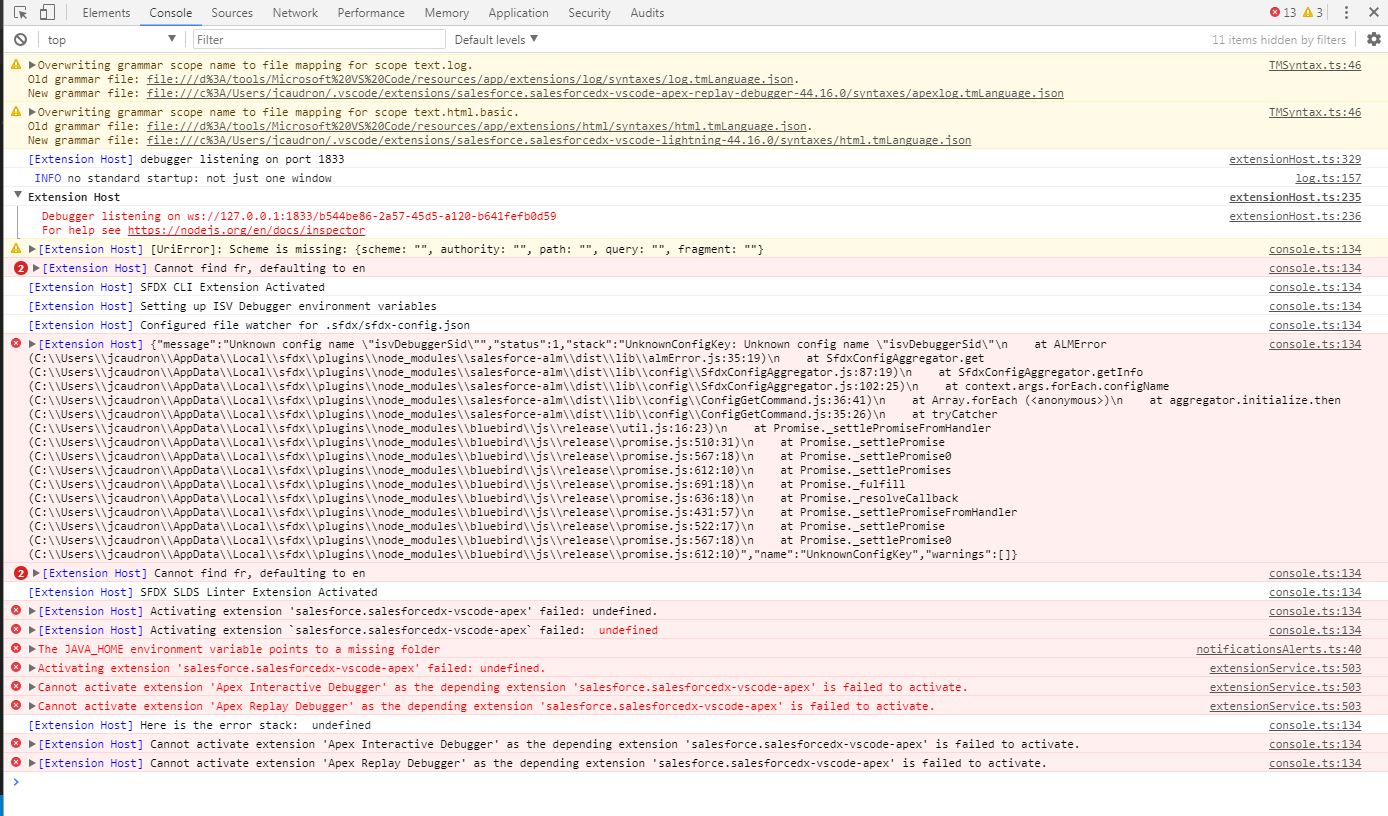The height and width of the screenshot is (816, 1388).
Task: Expand the text.log grammar scope warning
Action: tap(32, 65)
